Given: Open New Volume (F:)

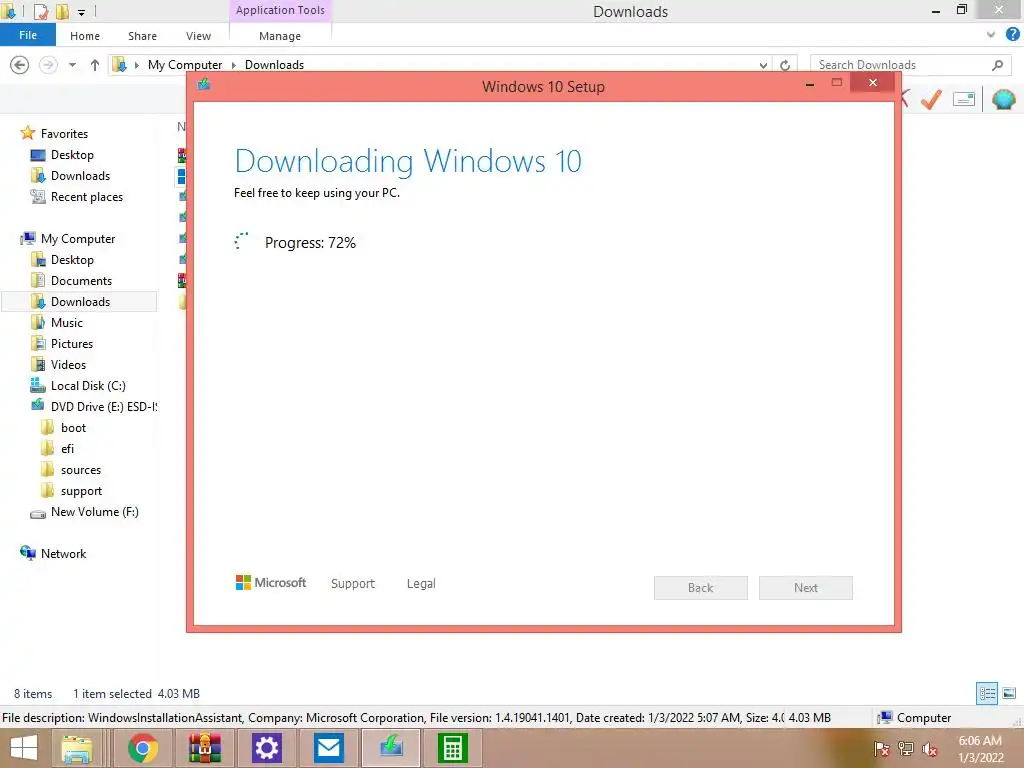Looking at the screenshot, I should click(95, 512).
